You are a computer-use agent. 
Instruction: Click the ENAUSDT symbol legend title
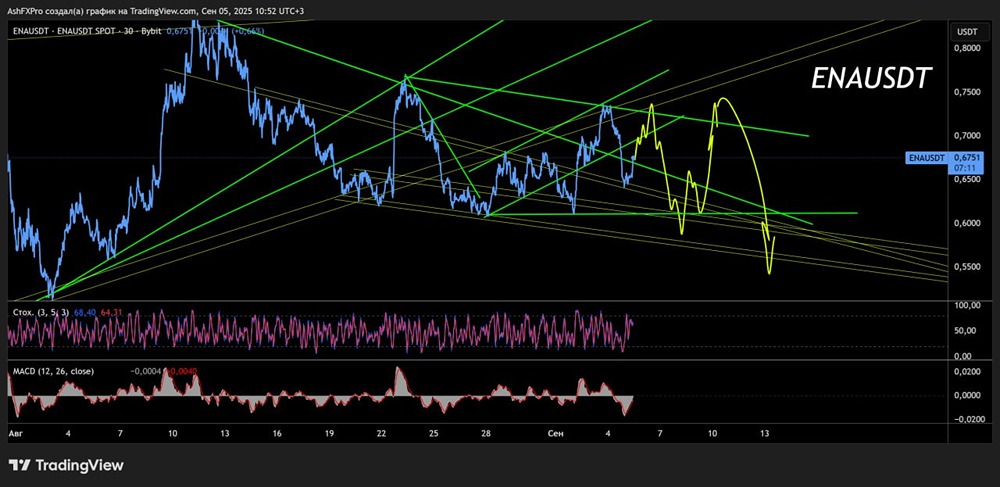87,29
